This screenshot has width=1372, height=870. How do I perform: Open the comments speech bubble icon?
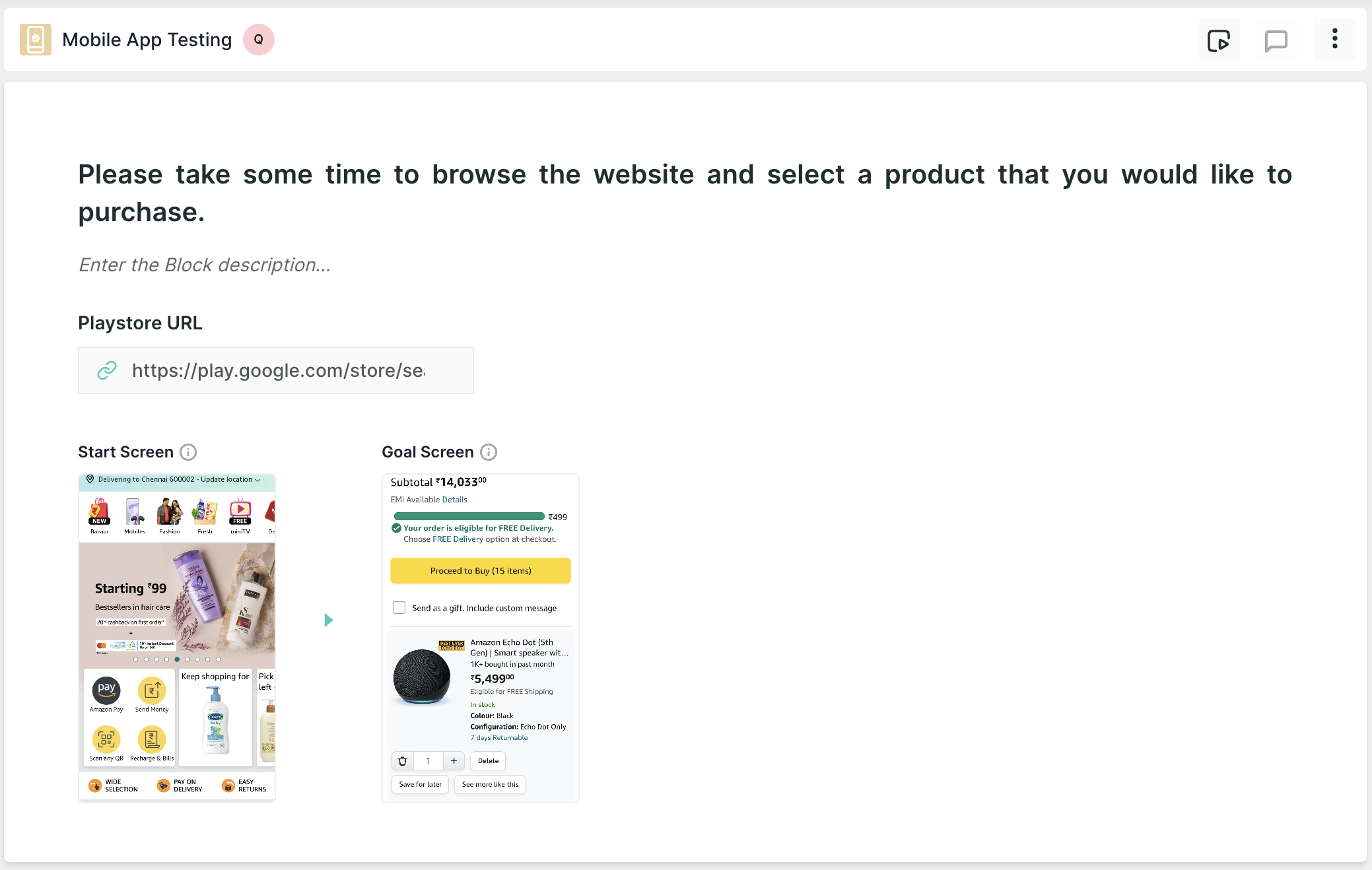pyautogui.click(x=1276, y=40)
